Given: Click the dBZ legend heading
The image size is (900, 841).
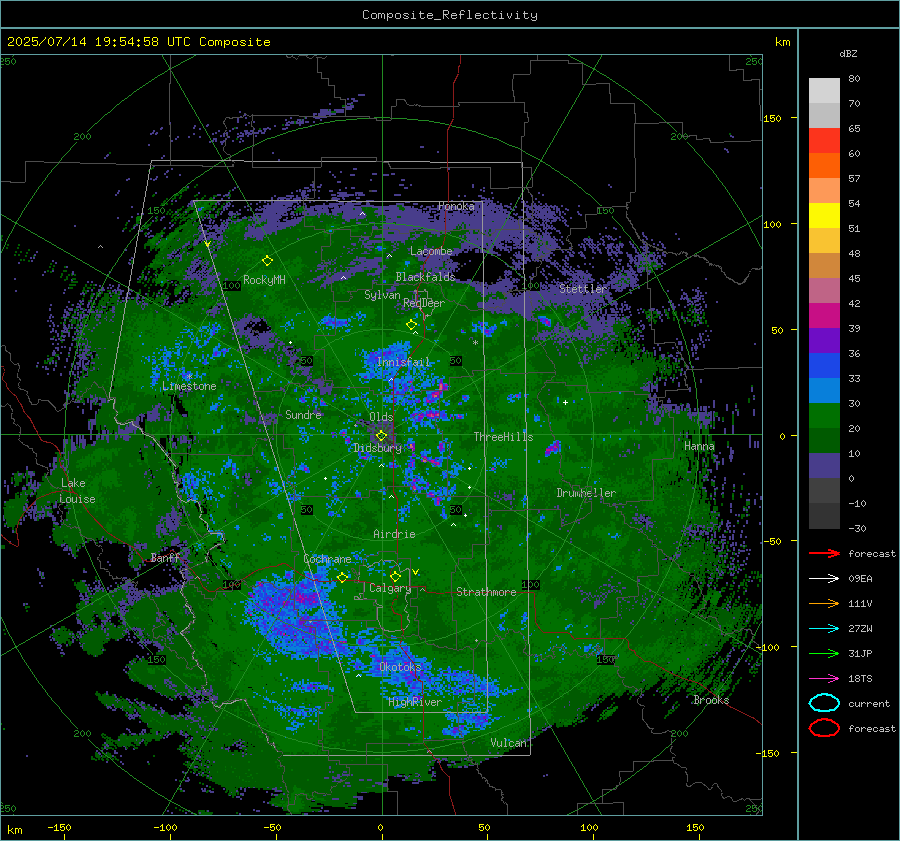Looking at the screenshot, I should 848,53.
